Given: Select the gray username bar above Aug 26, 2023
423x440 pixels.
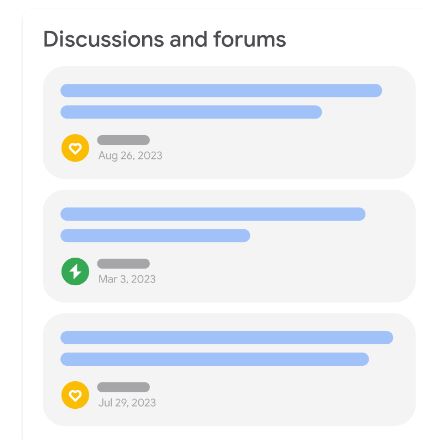Looking at the screenshot, I should click(123, 140).
